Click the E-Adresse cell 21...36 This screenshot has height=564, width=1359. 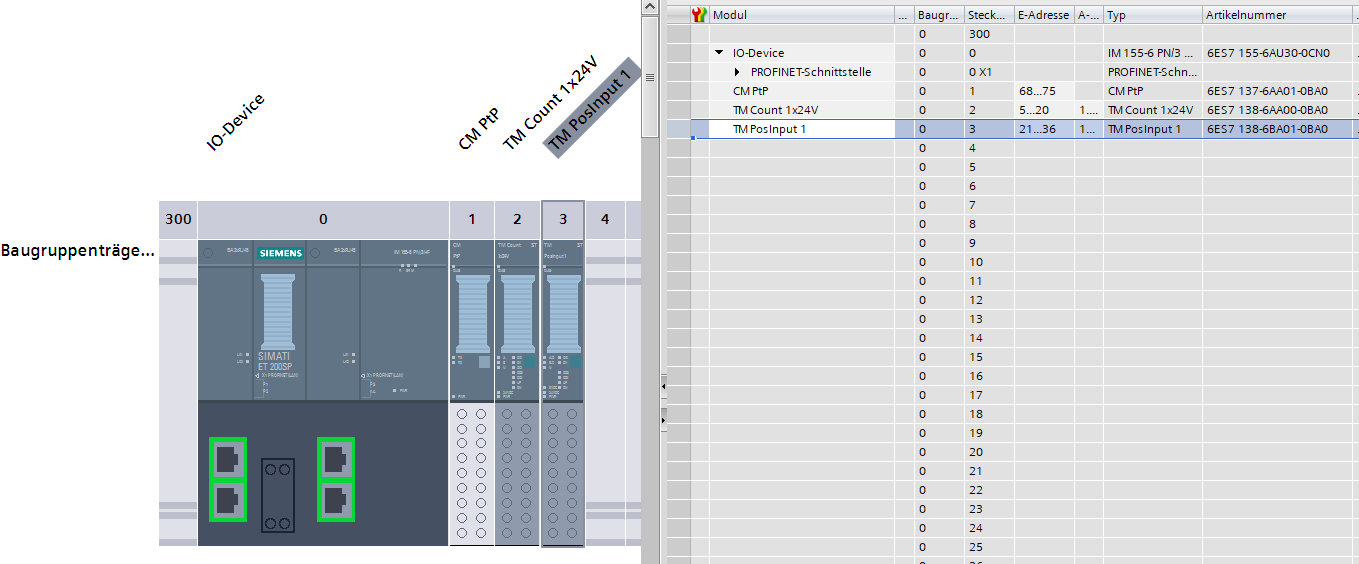(1044, 129)
